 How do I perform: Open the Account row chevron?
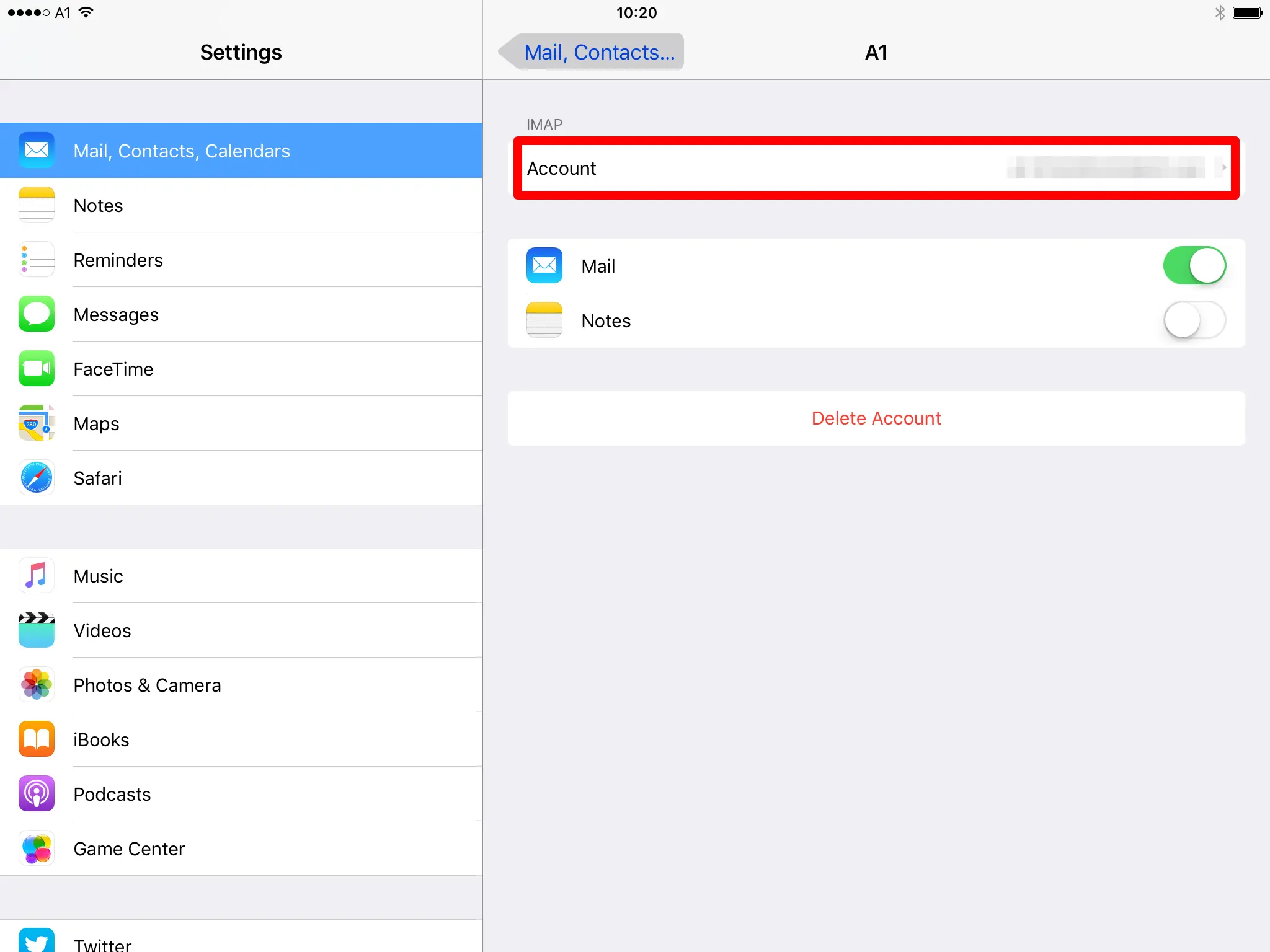(1223, 168)
